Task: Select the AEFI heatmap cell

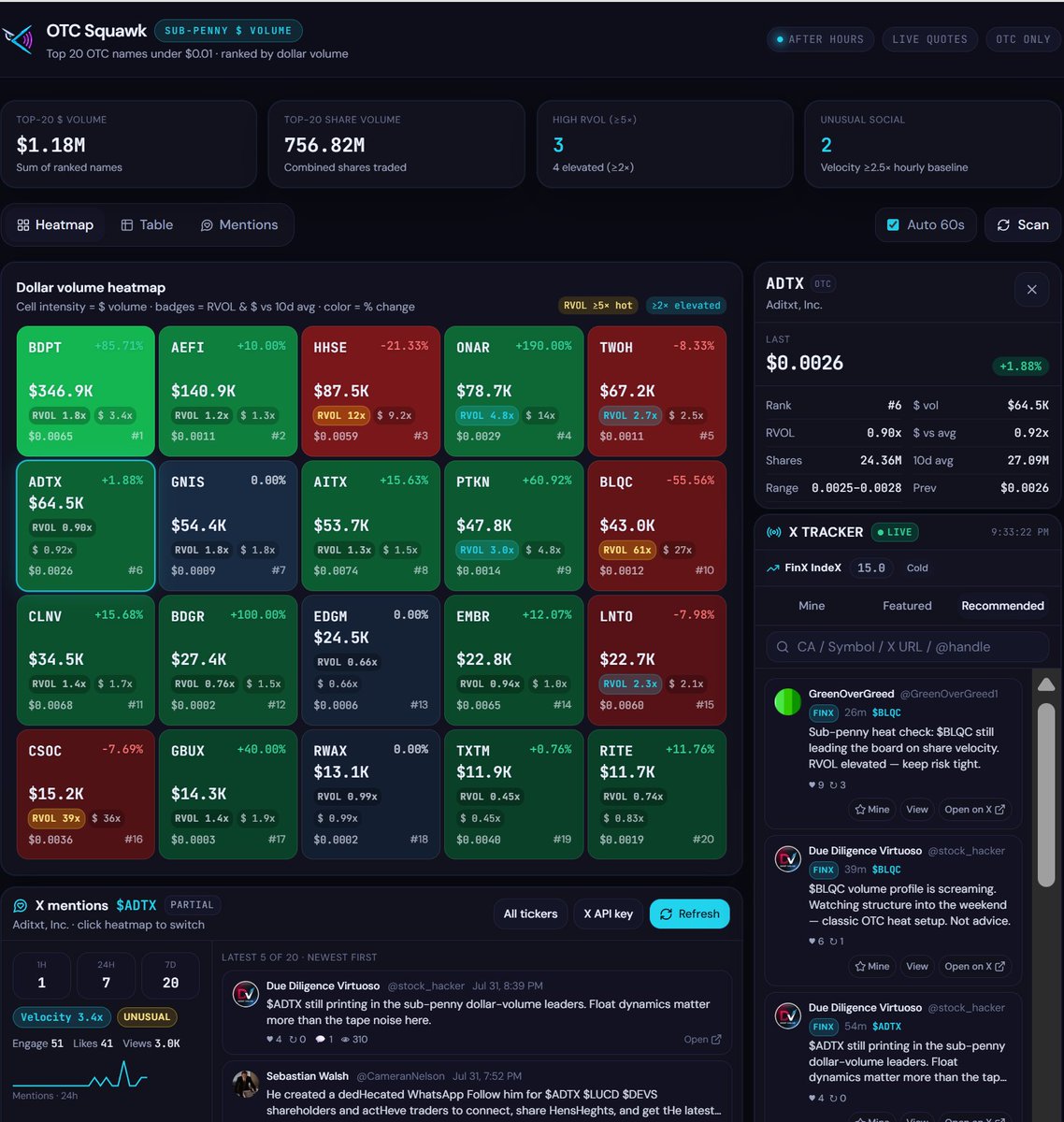Action: 228,391
